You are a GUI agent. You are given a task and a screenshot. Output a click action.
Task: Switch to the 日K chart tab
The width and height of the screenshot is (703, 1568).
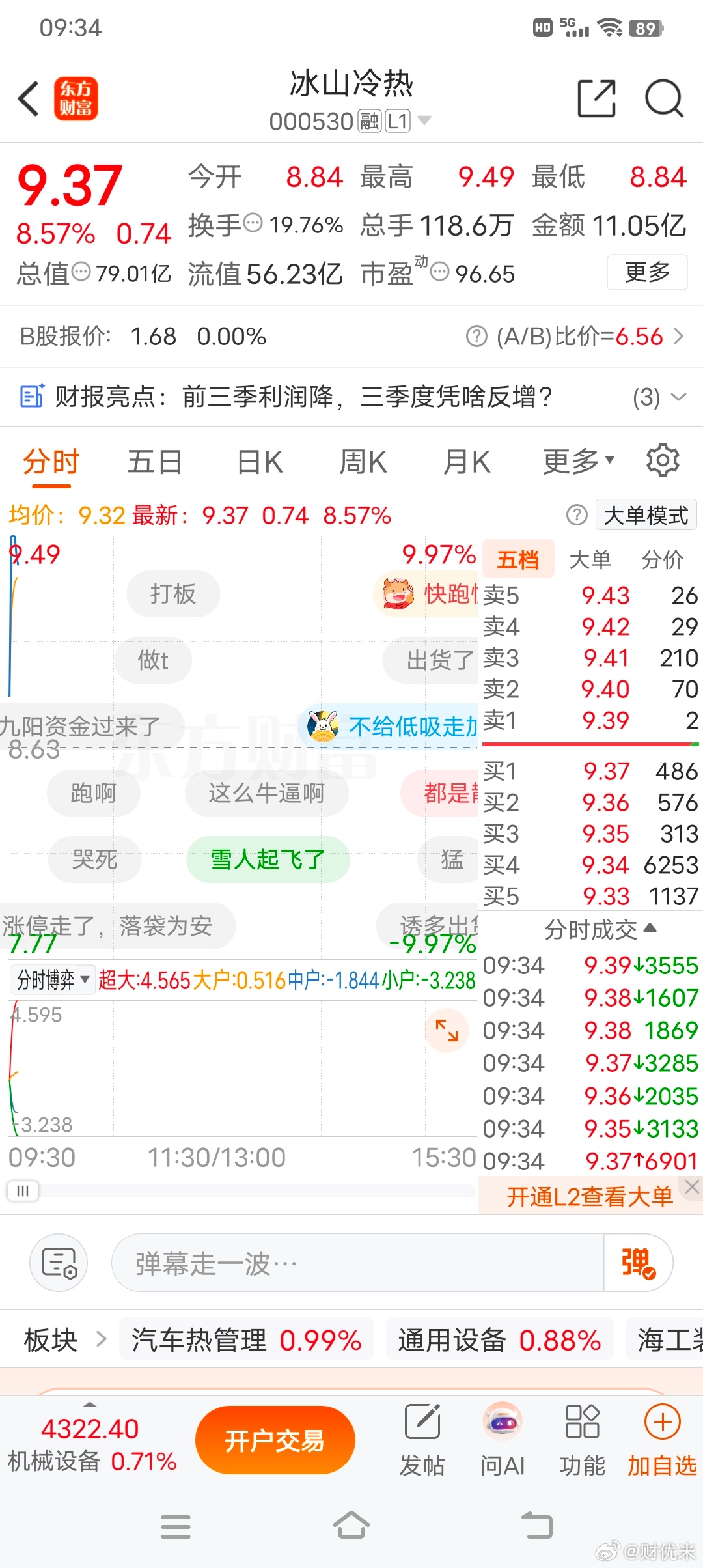[260, 462]
